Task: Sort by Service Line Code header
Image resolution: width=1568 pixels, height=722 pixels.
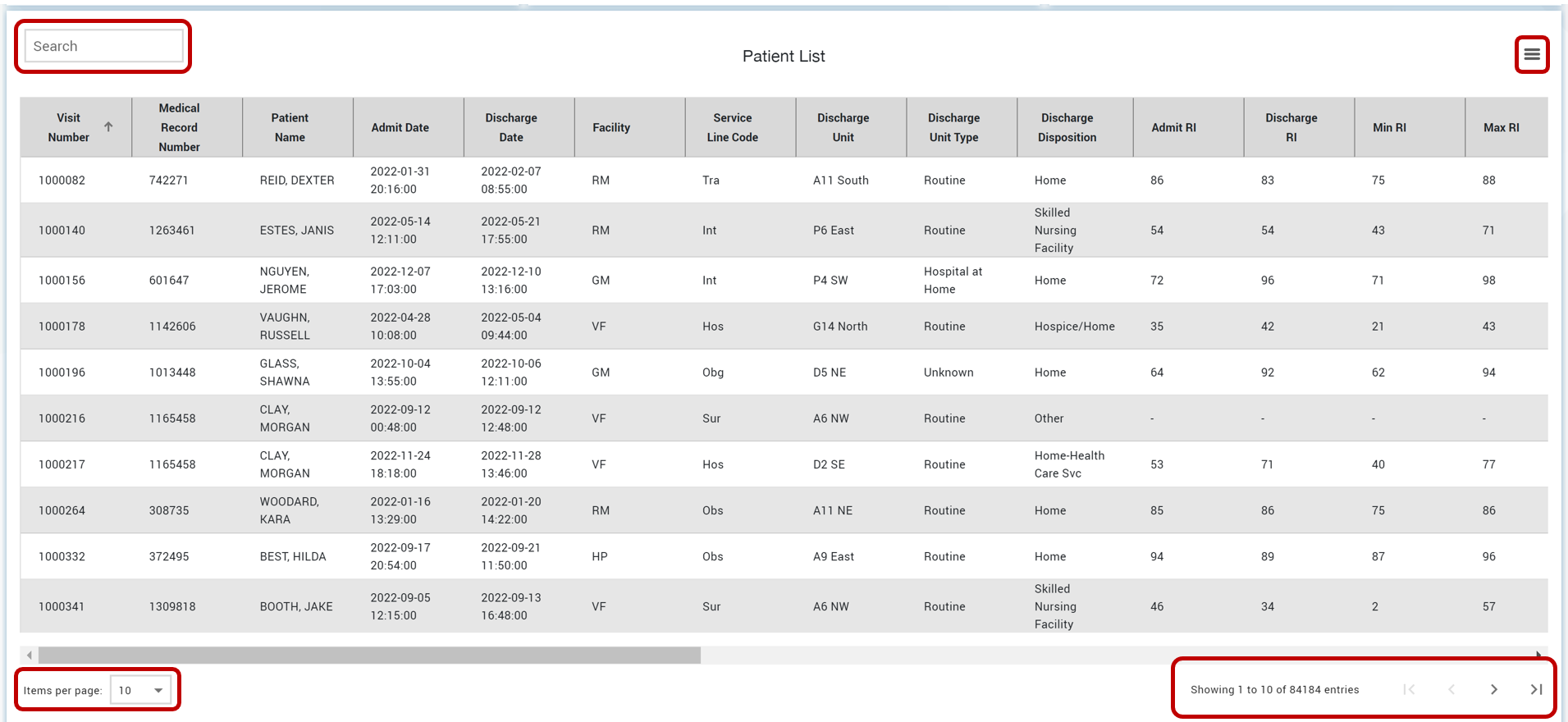Action: click(733, 127)
